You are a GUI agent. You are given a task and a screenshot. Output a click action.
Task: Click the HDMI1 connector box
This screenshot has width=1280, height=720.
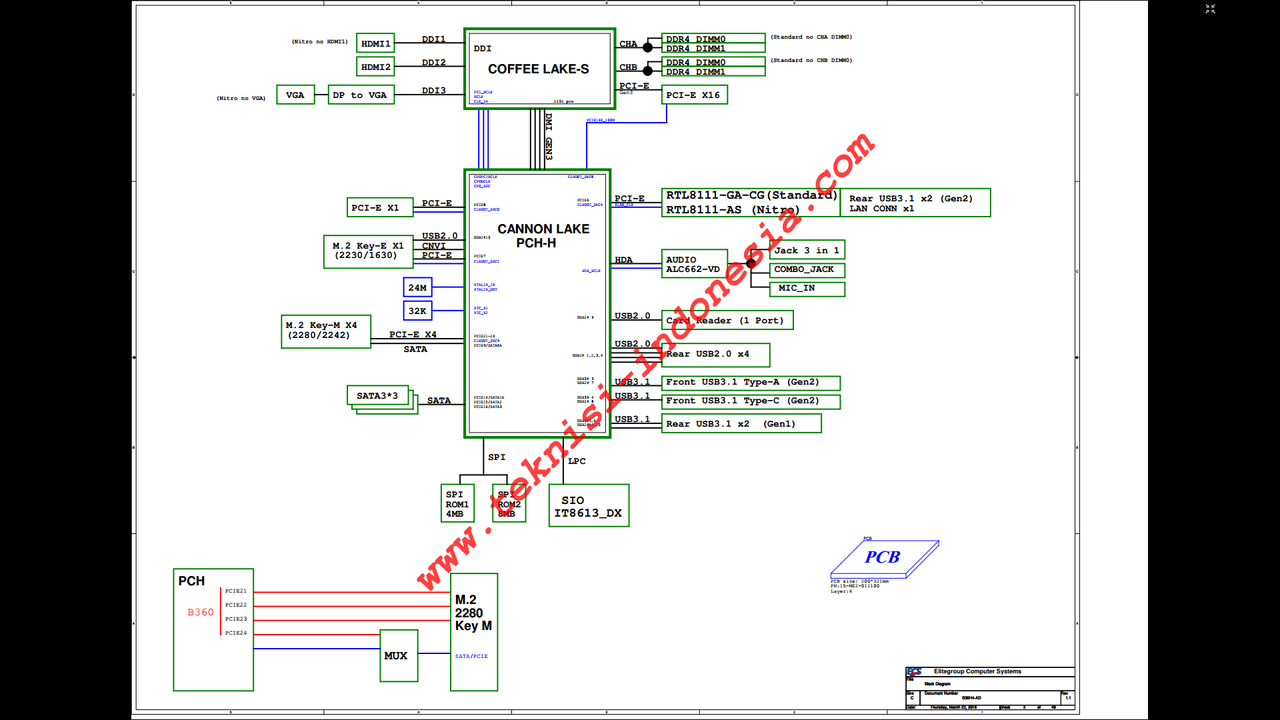coord(376,42)
